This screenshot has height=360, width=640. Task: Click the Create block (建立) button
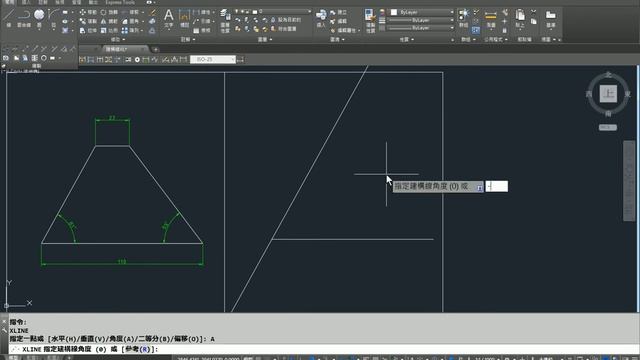339,12
